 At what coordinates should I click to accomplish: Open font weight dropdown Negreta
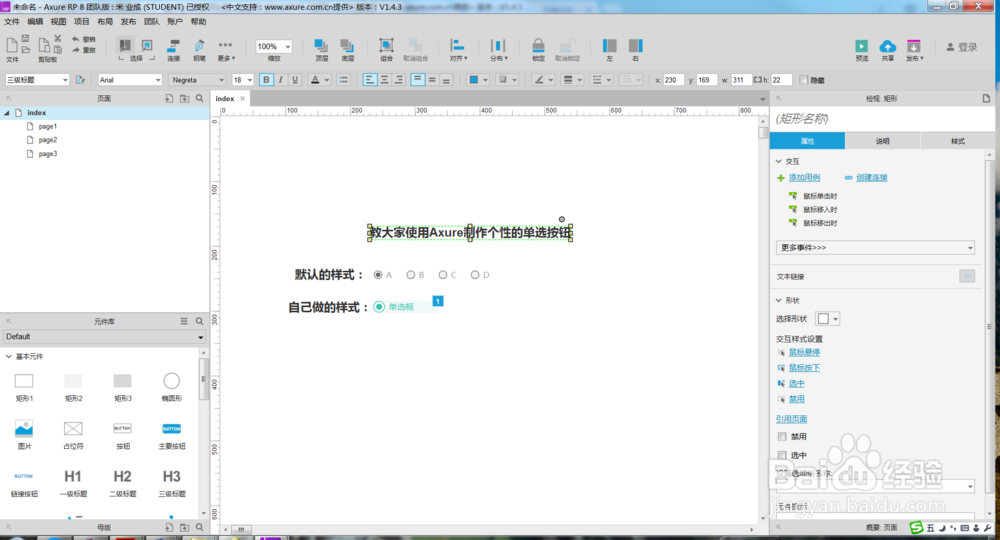coord(197,80)
